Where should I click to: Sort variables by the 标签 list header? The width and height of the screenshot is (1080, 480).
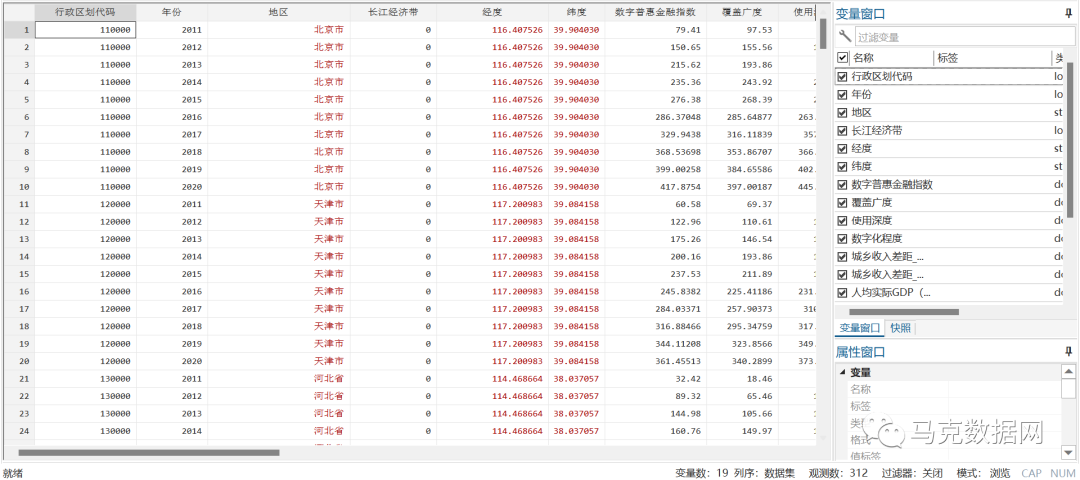(x=992, y=58)
